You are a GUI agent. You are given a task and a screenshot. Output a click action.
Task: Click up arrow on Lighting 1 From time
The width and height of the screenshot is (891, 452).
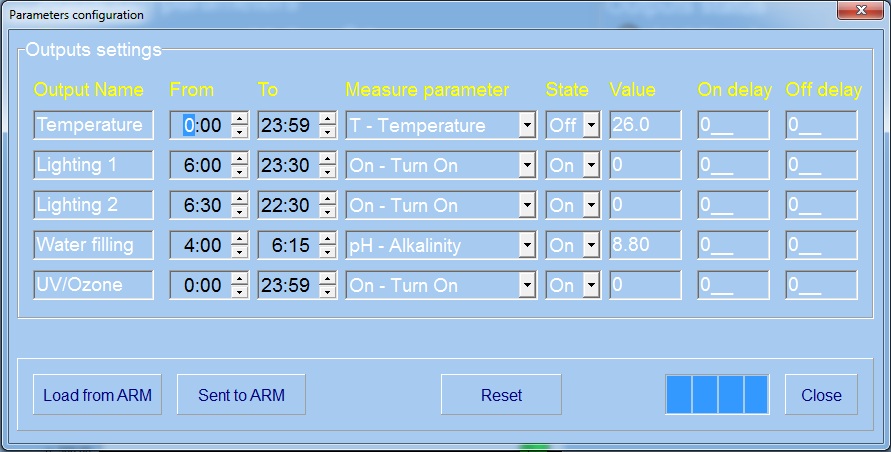click(239, 159)
